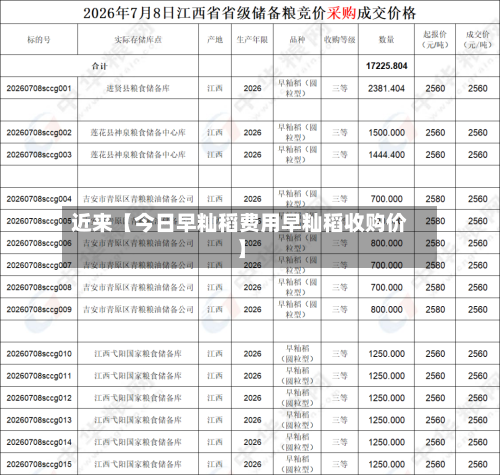Click starting price 2580 in row sccg008
This screenshot has height=475, width=500.
click(x=435, y=287)
